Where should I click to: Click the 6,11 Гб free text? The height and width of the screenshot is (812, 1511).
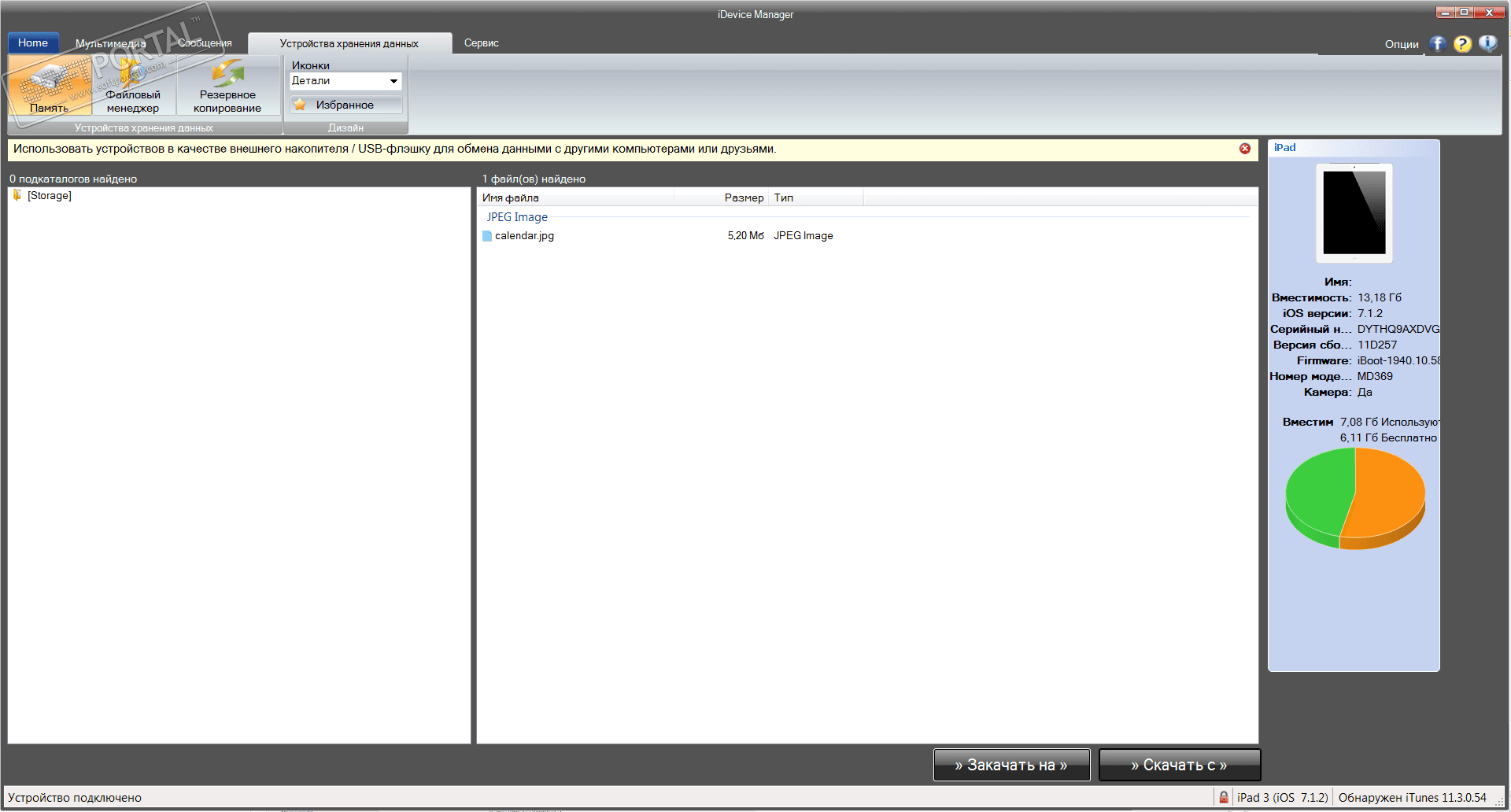[x=1389, y=437]
